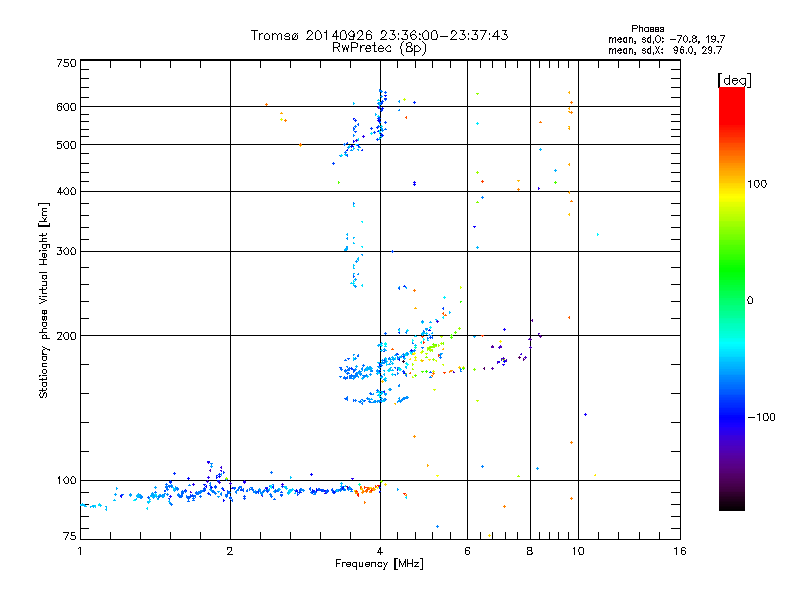The width and height of the screenshot is (800, 600).
Task: Click the x-axis label '4'
Action: (x=380, y=551)
